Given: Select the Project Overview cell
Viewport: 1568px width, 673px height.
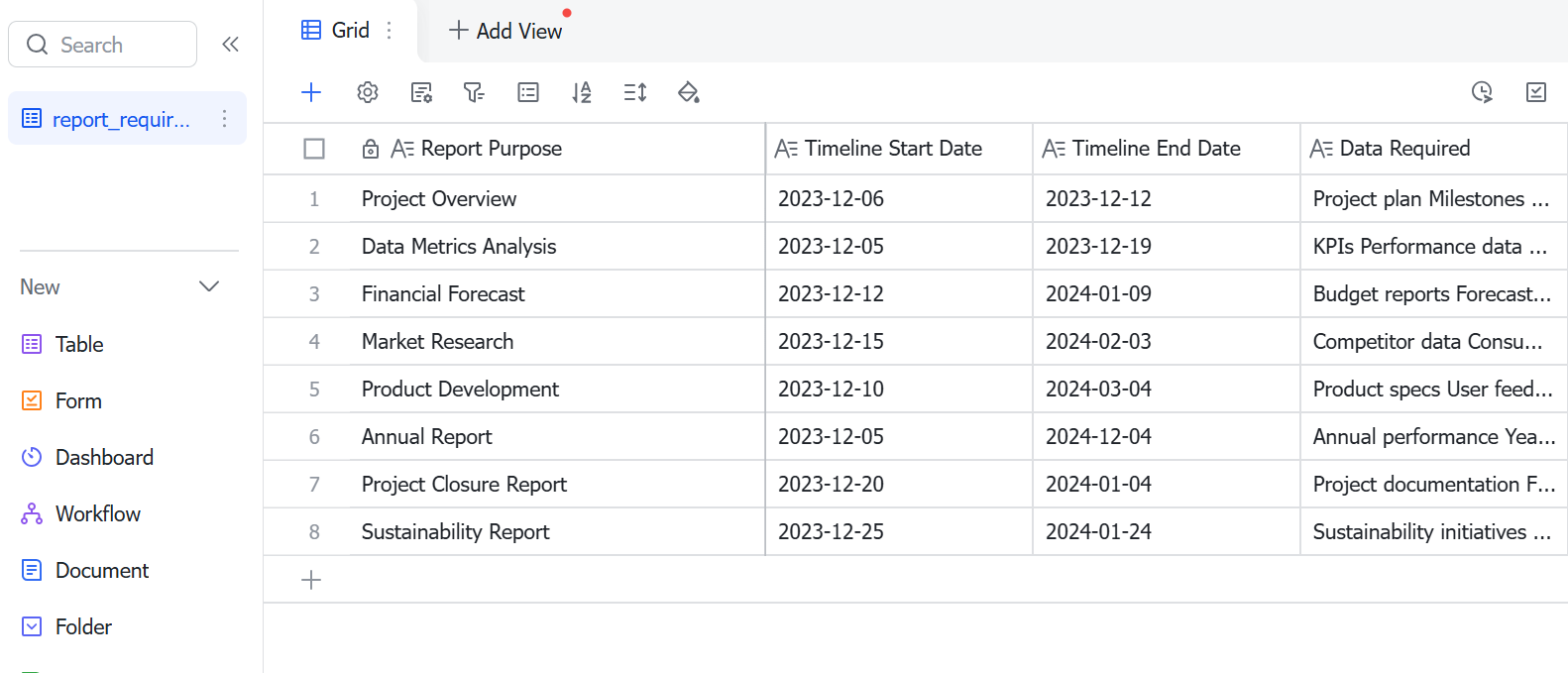Looking at the screenshot, I should [x=557, y=199].
